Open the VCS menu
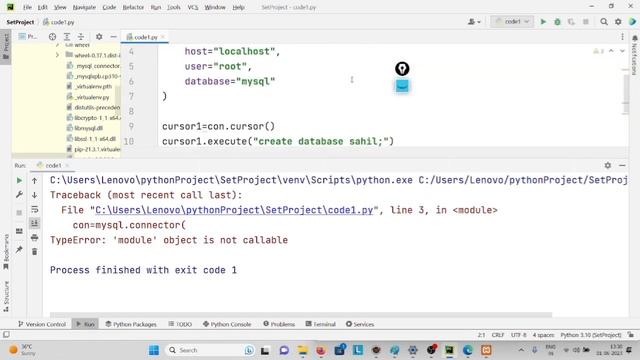640x360 pixels. pos(193,7)
